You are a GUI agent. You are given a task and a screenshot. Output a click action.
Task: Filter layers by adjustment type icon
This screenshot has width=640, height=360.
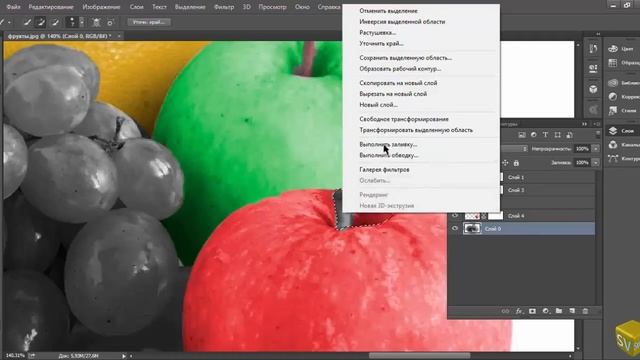click(533, 135)
